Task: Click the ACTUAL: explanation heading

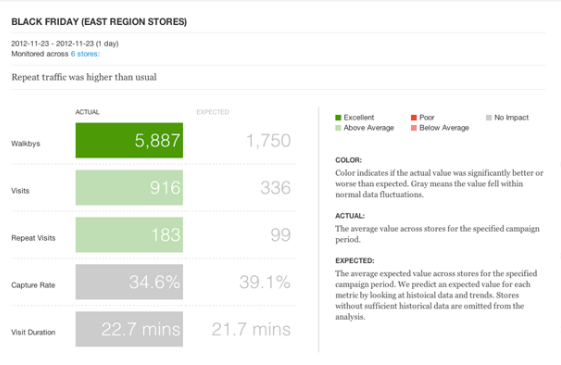Action: pyautogui.click(x=350, y=216)
